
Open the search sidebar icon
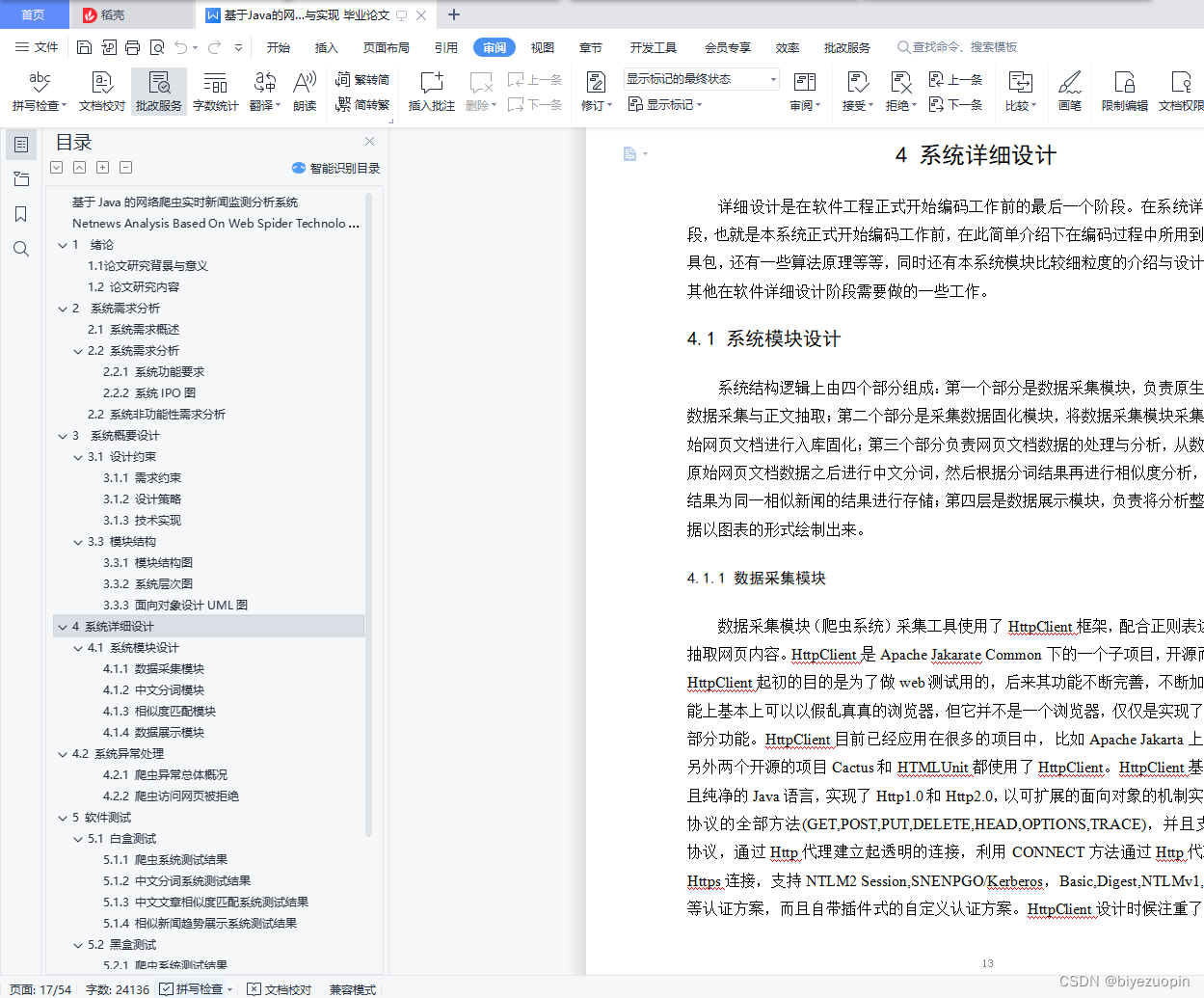point(21,249)
